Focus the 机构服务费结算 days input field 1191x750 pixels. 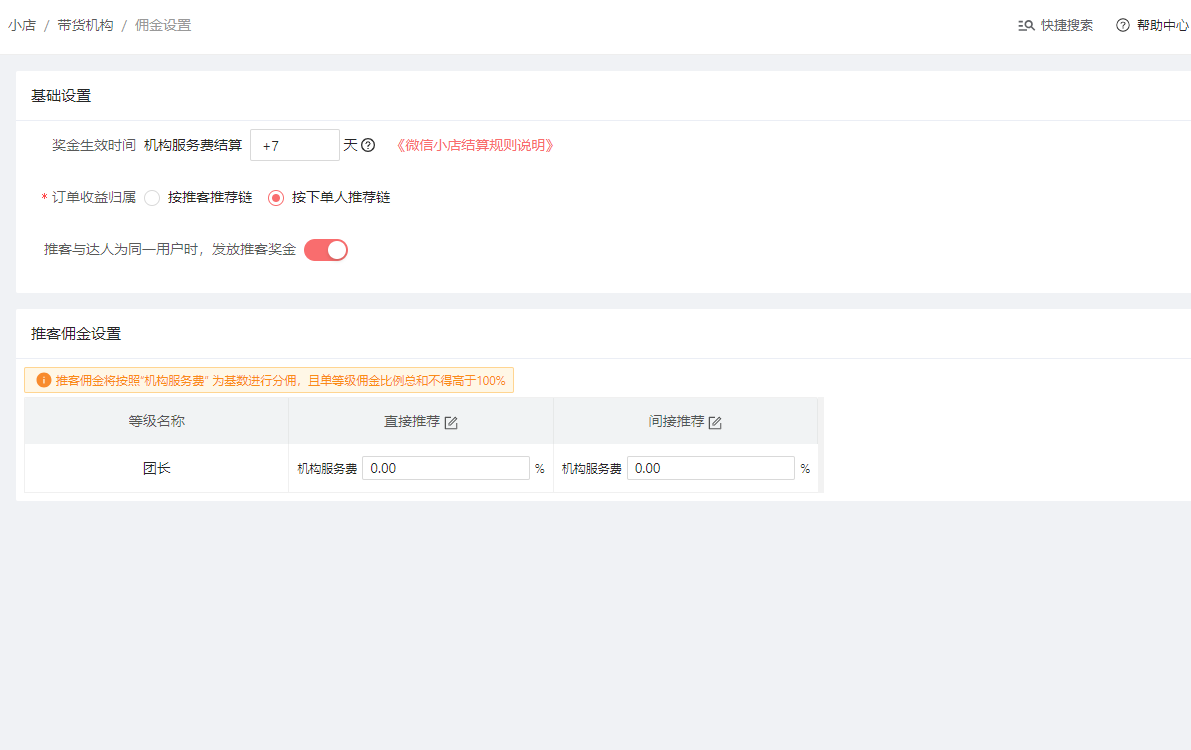pos(295,145)
